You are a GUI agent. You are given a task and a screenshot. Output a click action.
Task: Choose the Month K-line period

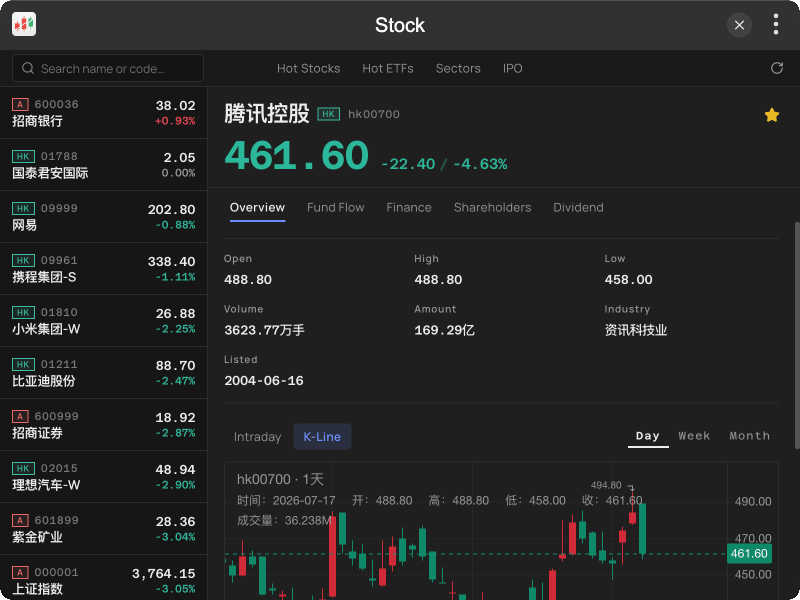tap(749, 436)
